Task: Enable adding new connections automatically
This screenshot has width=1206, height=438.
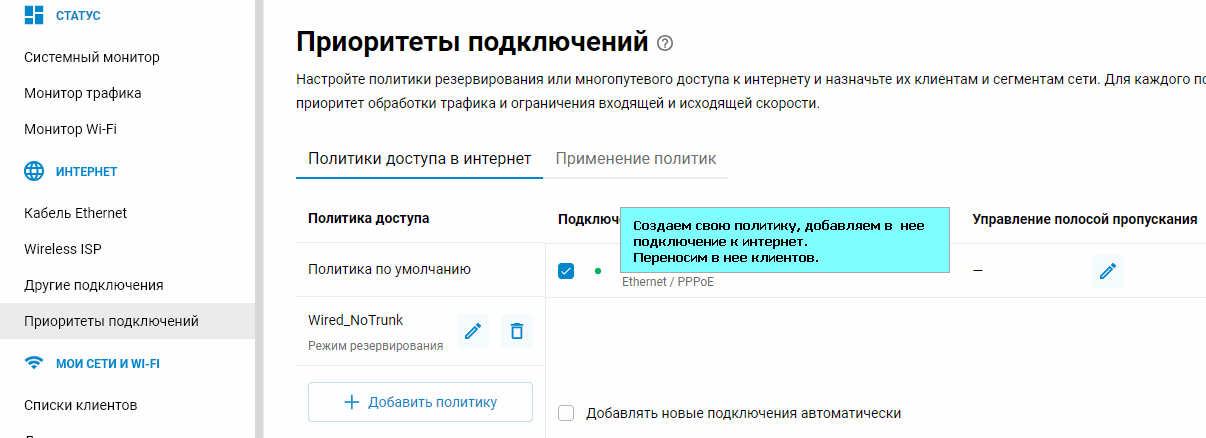Action: 566,413
